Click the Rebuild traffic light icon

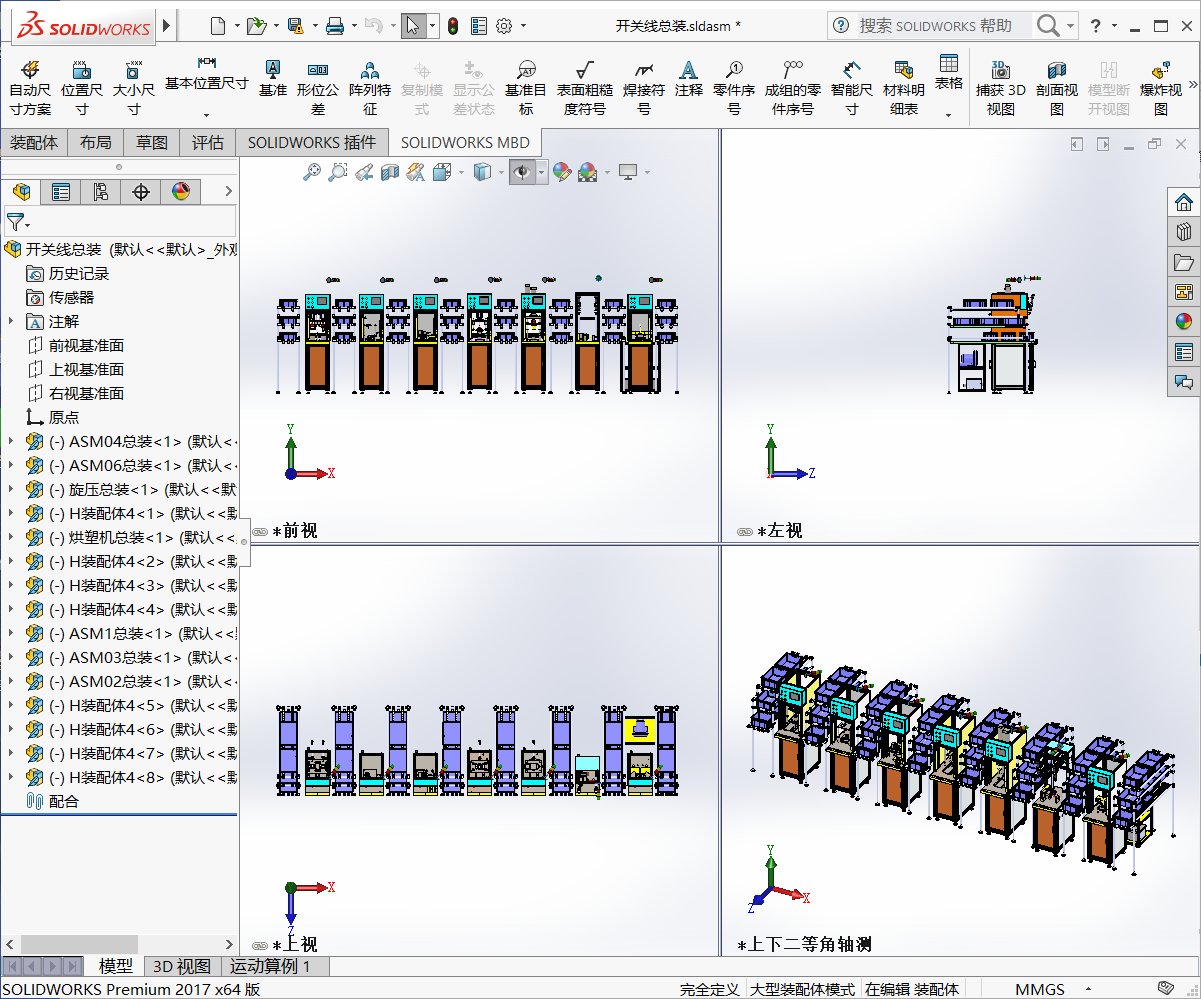pos(452,26)
